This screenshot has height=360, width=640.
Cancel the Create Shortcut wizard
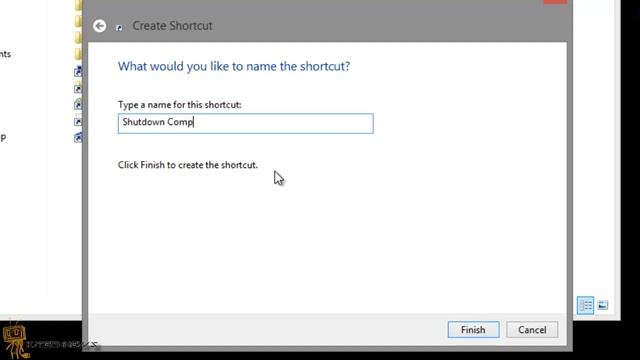tap(532, 330)
